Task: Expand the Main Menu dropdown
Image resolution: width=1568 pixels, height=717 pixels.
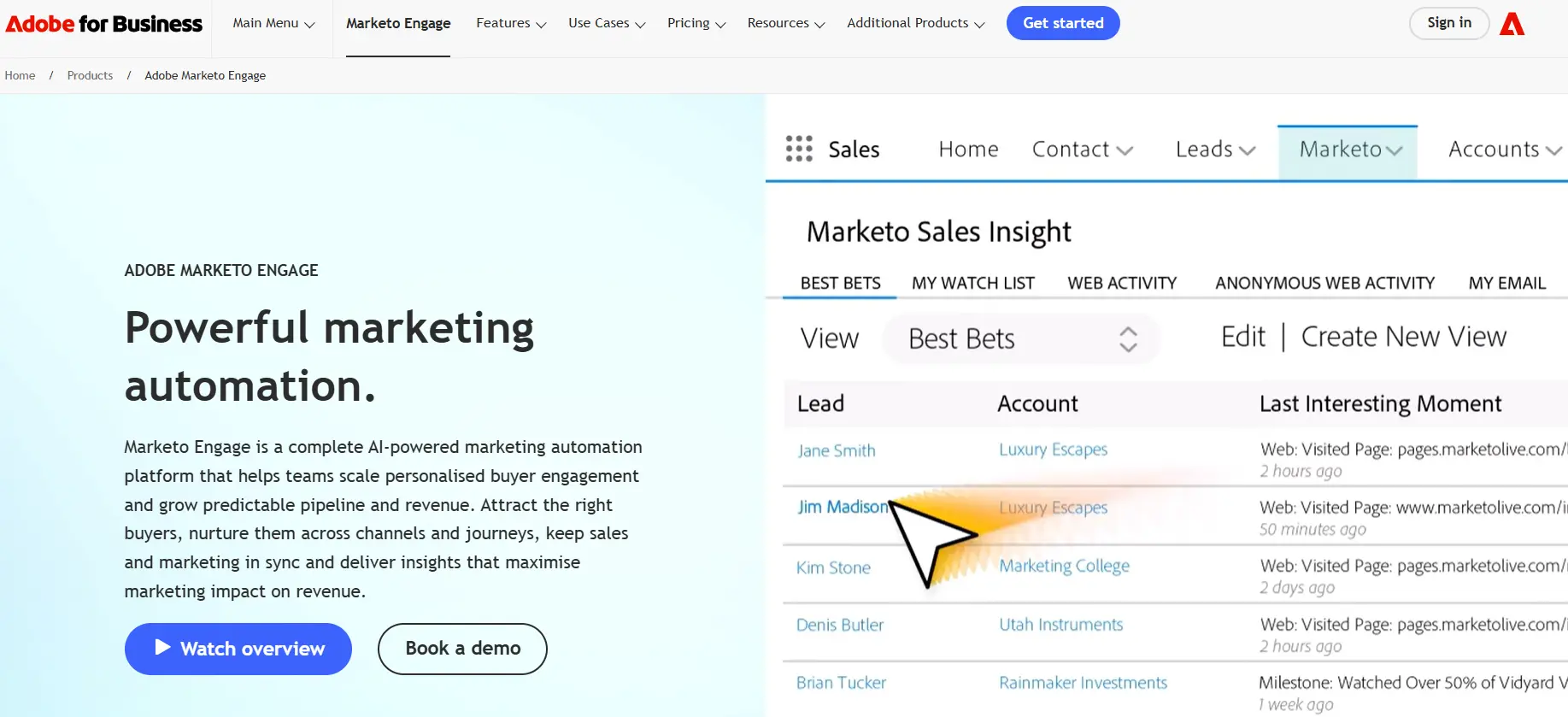Action: click(x=273, y=23)
